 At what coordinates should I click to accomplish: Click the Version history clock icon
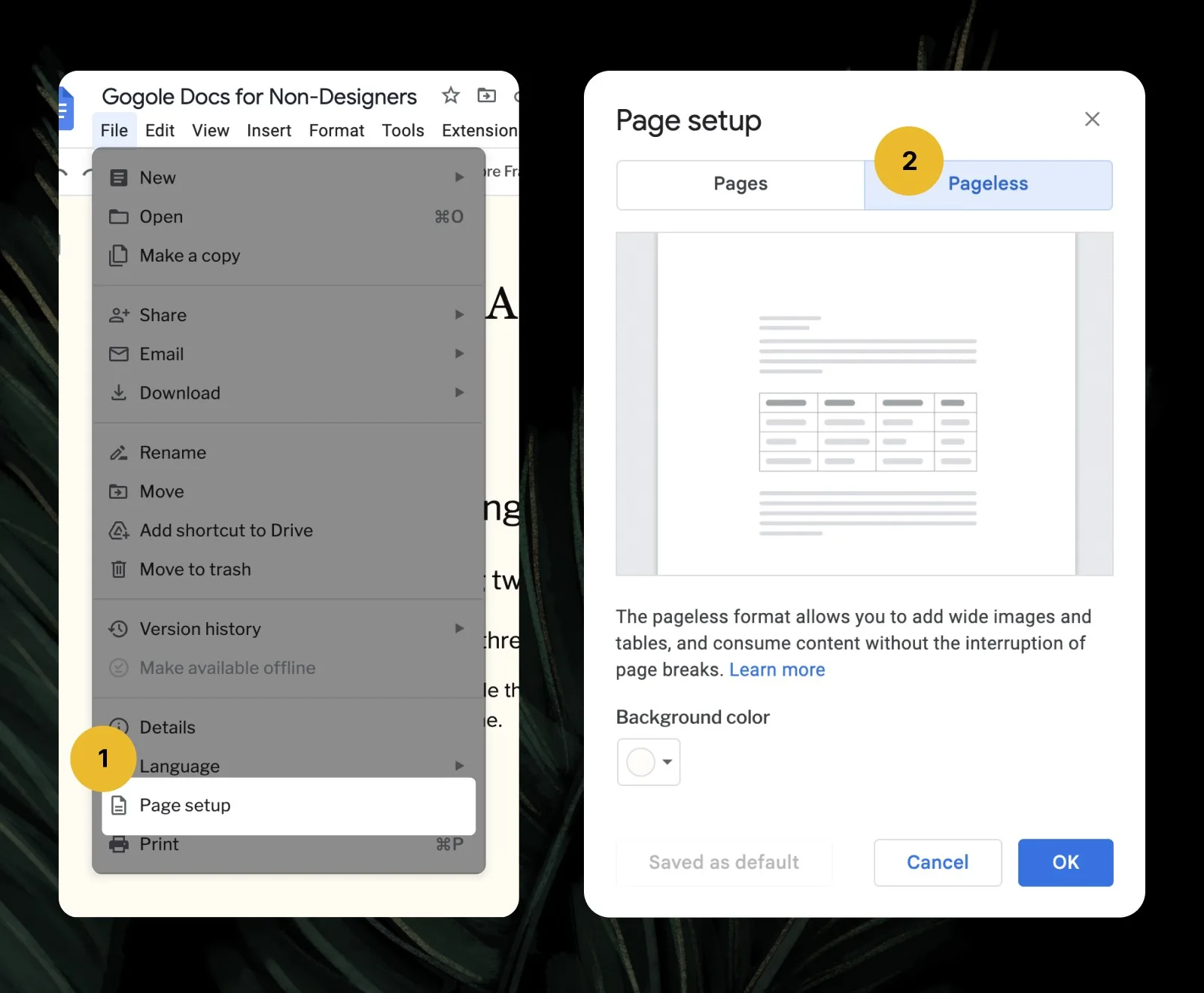119,629
